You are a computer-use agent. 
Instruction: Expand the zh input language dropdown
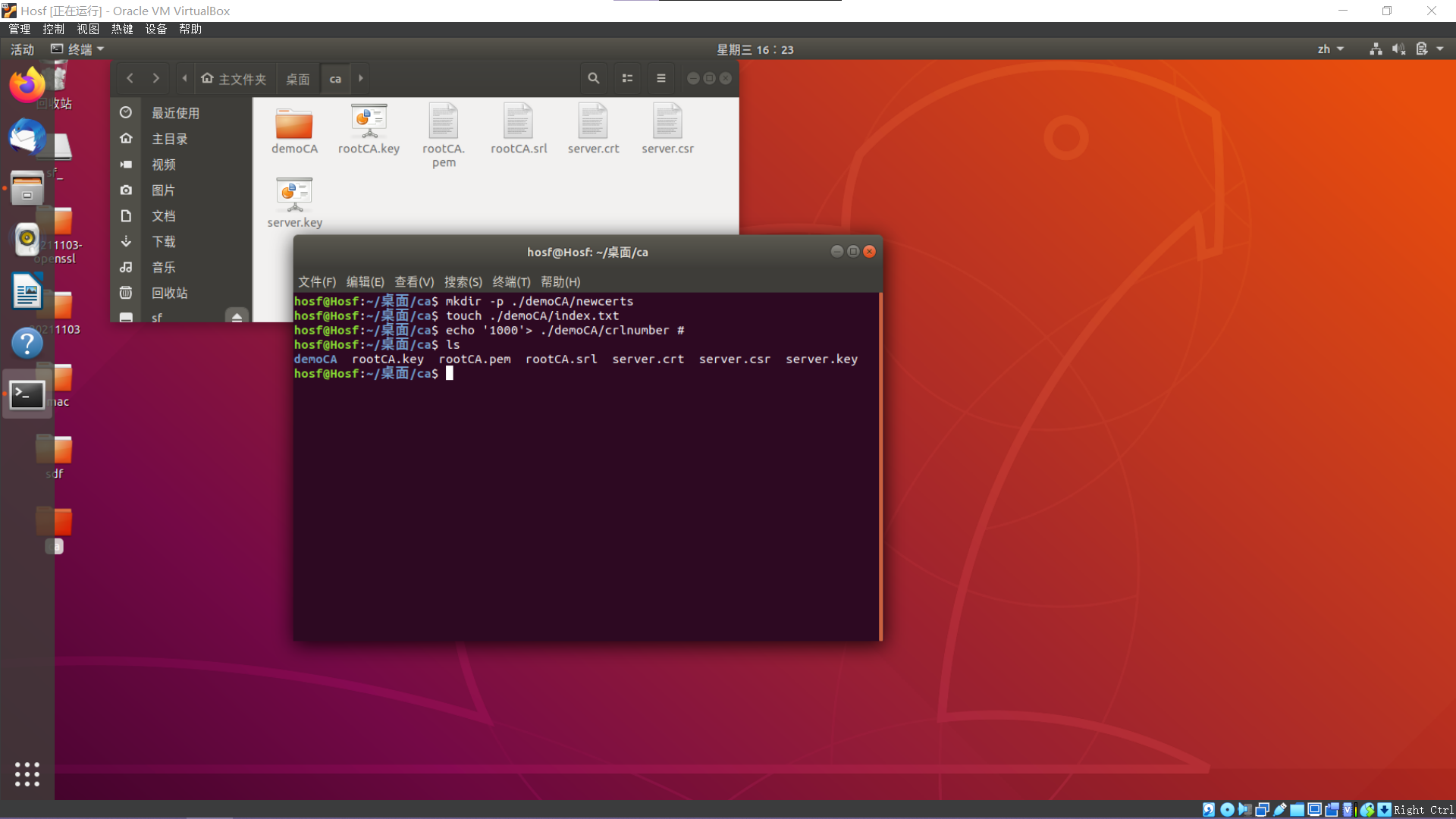point(1330,49)
